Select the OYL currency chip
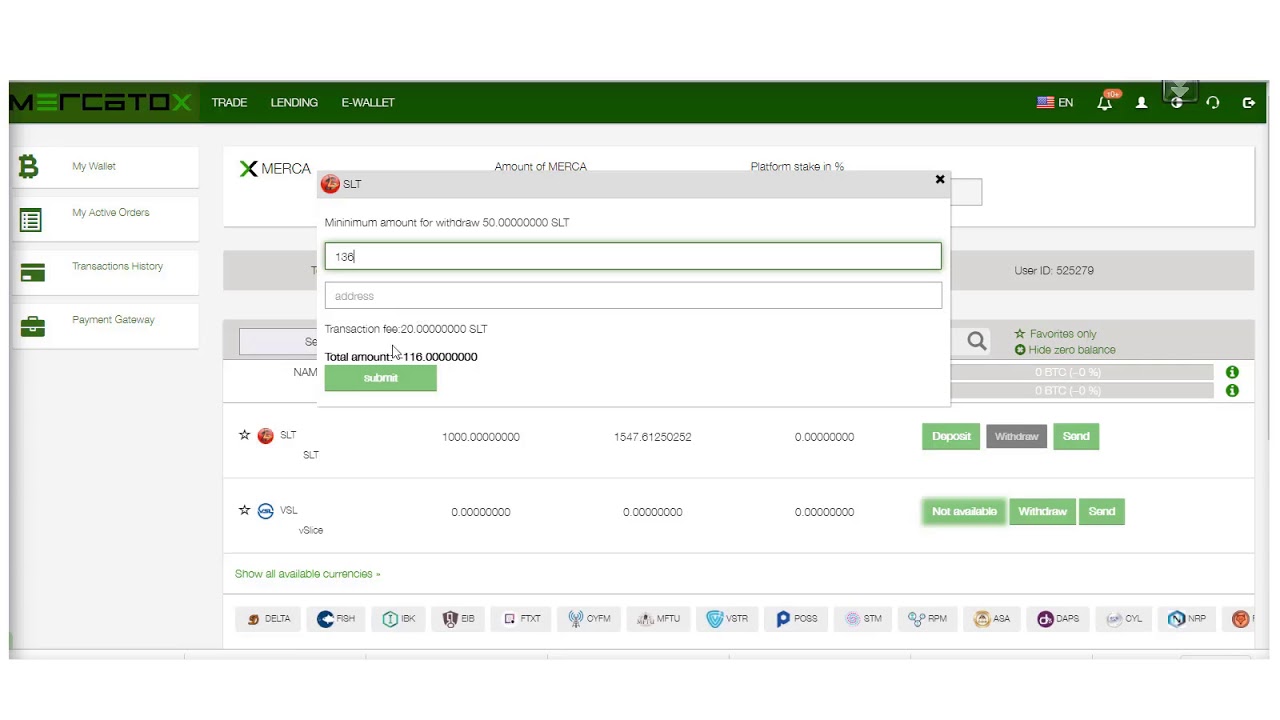 coord(1124,619)
